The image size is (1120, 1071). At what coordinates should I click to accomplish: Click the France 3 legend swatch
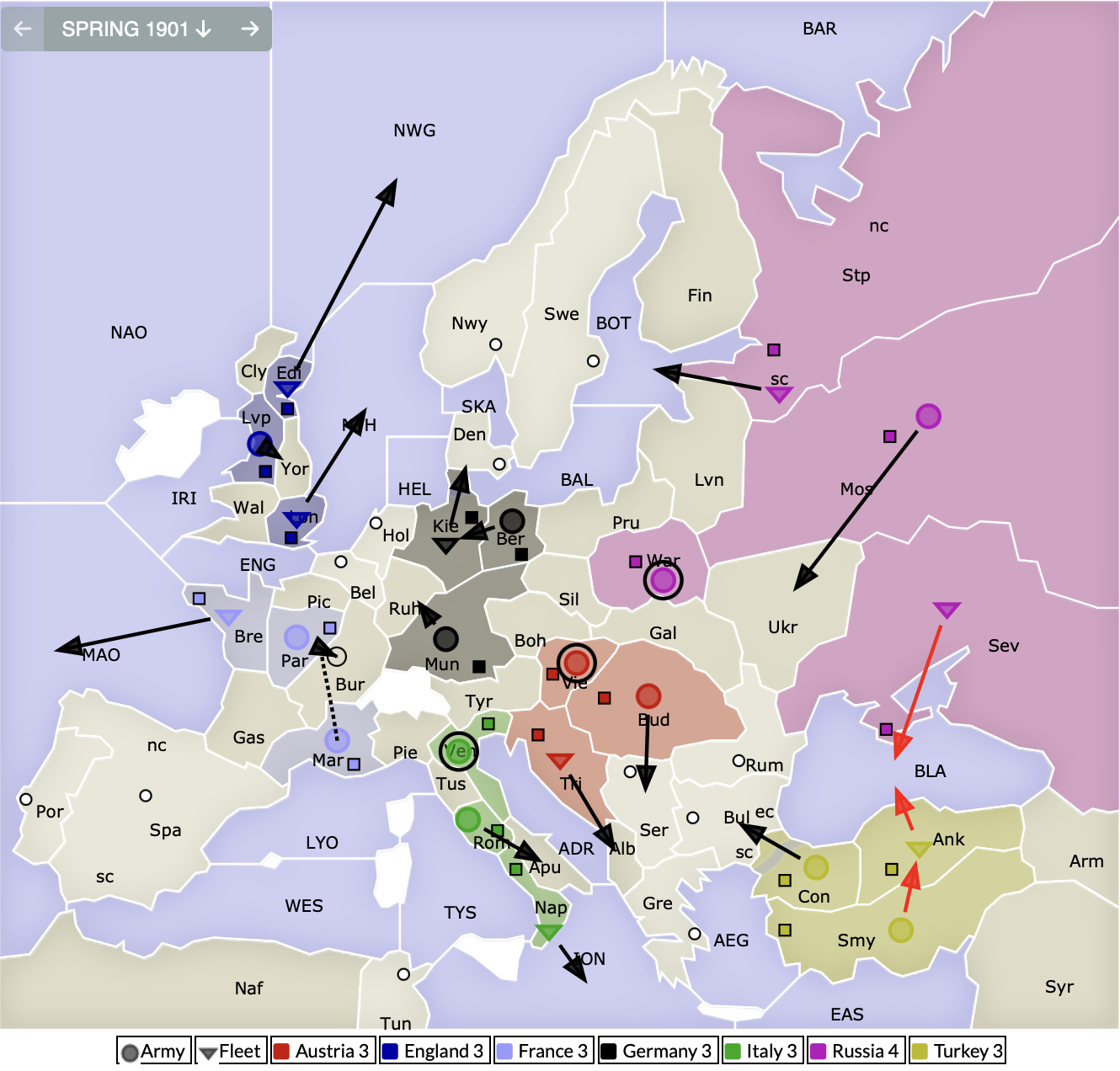pos(504,1051)
